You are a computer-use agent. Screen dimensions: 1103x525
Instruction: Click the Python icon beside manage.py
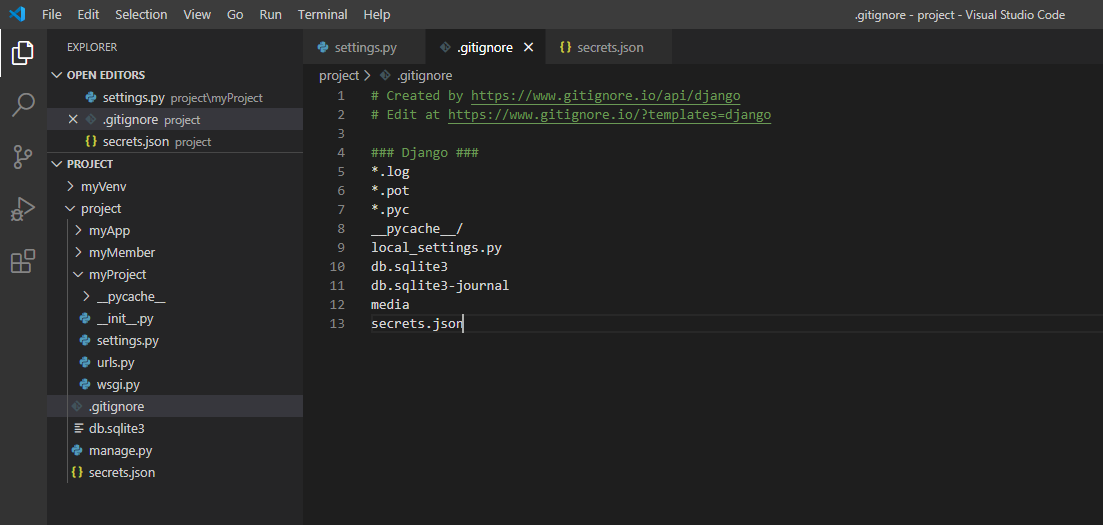77,450
